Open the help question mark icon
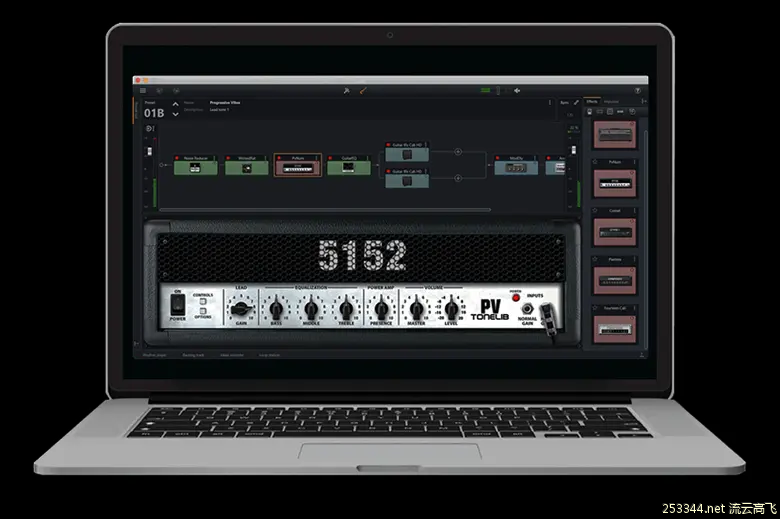This screenshot has width=780, height=519. point(637,91)
